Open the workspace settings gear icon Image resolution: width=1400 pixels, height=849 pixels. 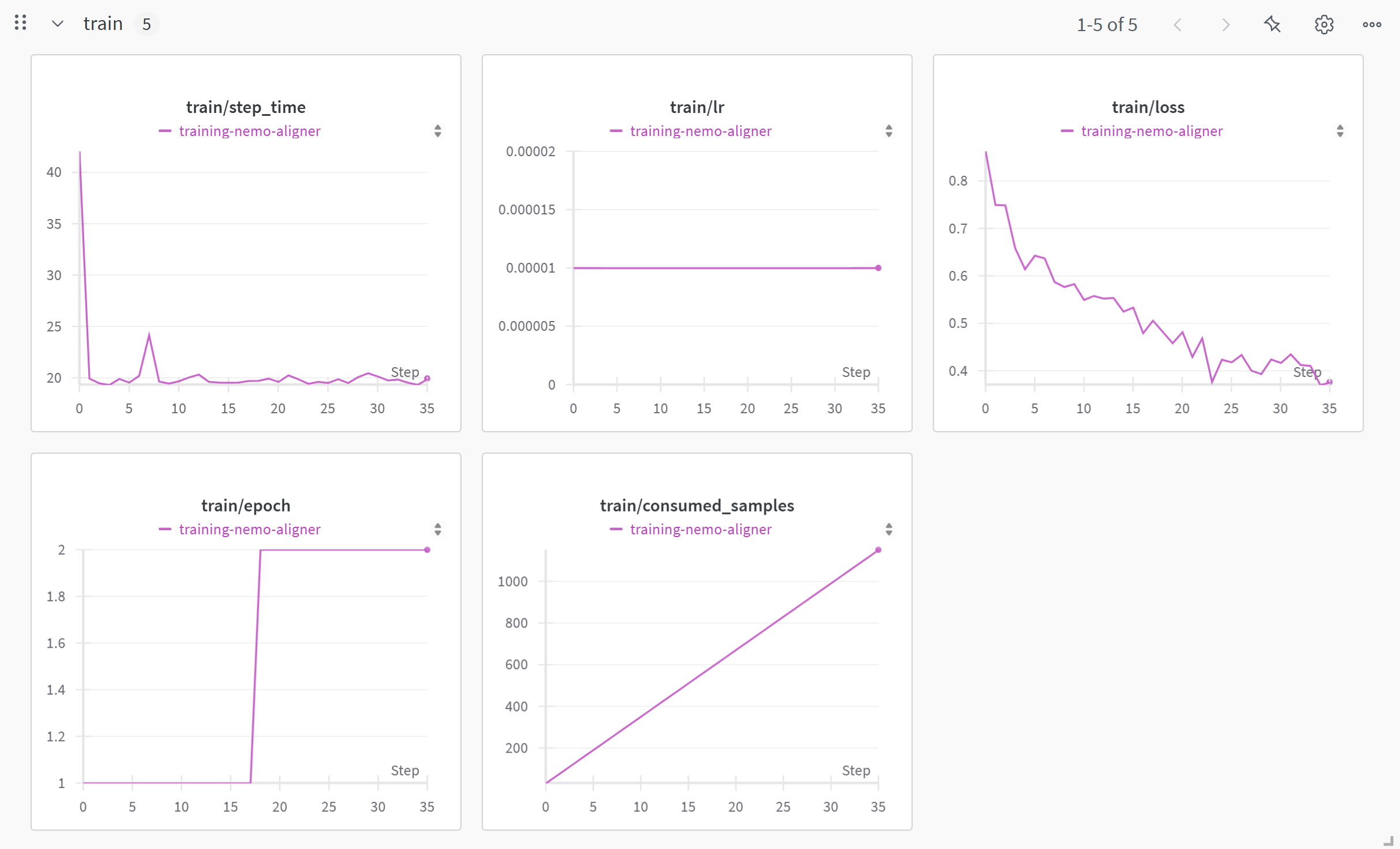[1323, 24]
